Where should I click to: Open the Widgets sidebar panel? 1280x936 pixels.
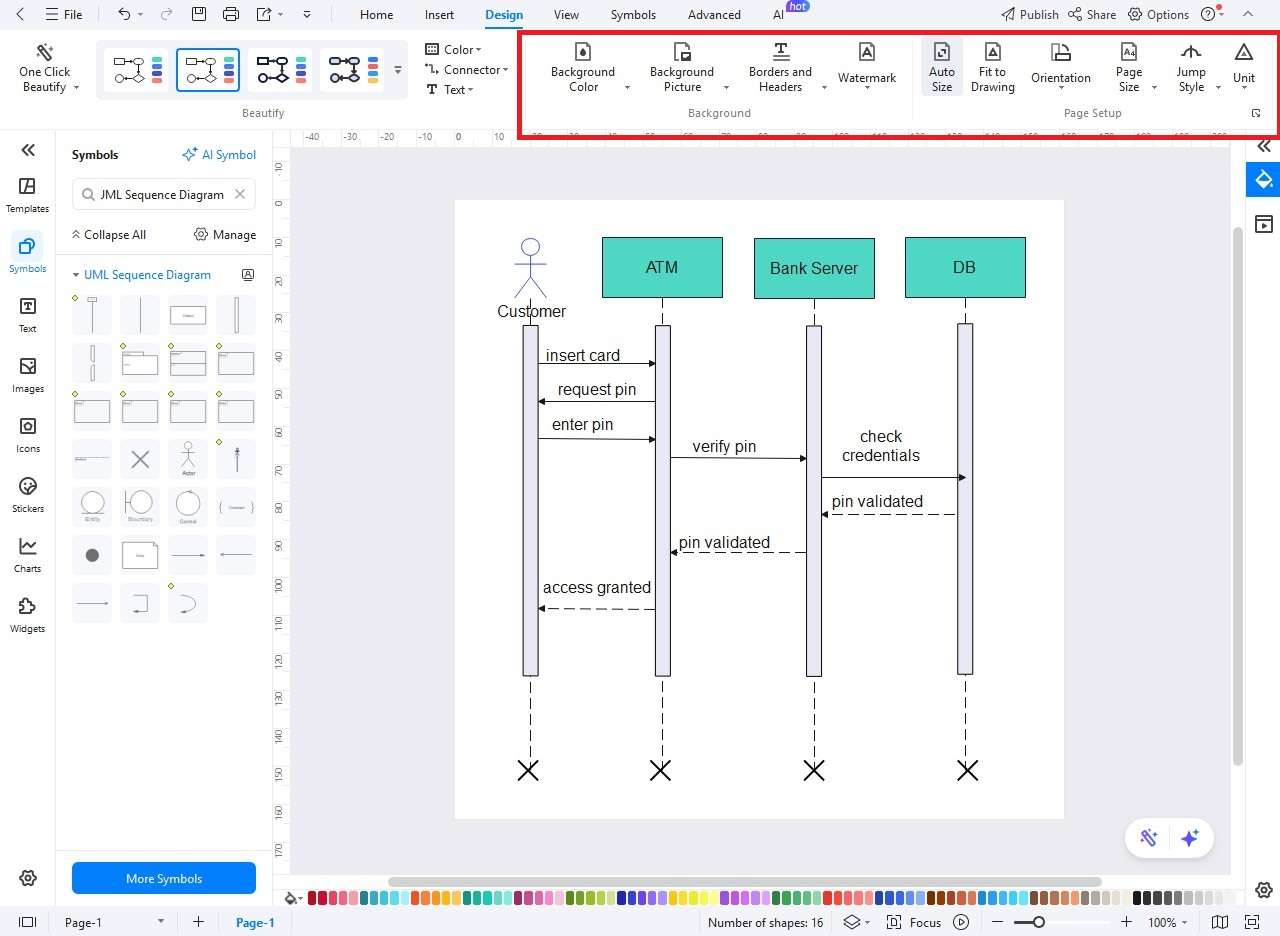coord(28,614)
